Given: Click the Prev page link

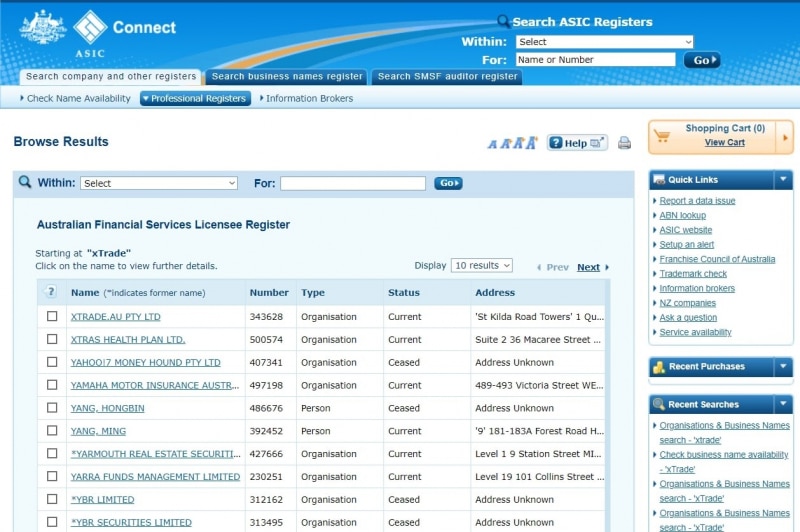Looking at the screenshot, I should point(557,267).
